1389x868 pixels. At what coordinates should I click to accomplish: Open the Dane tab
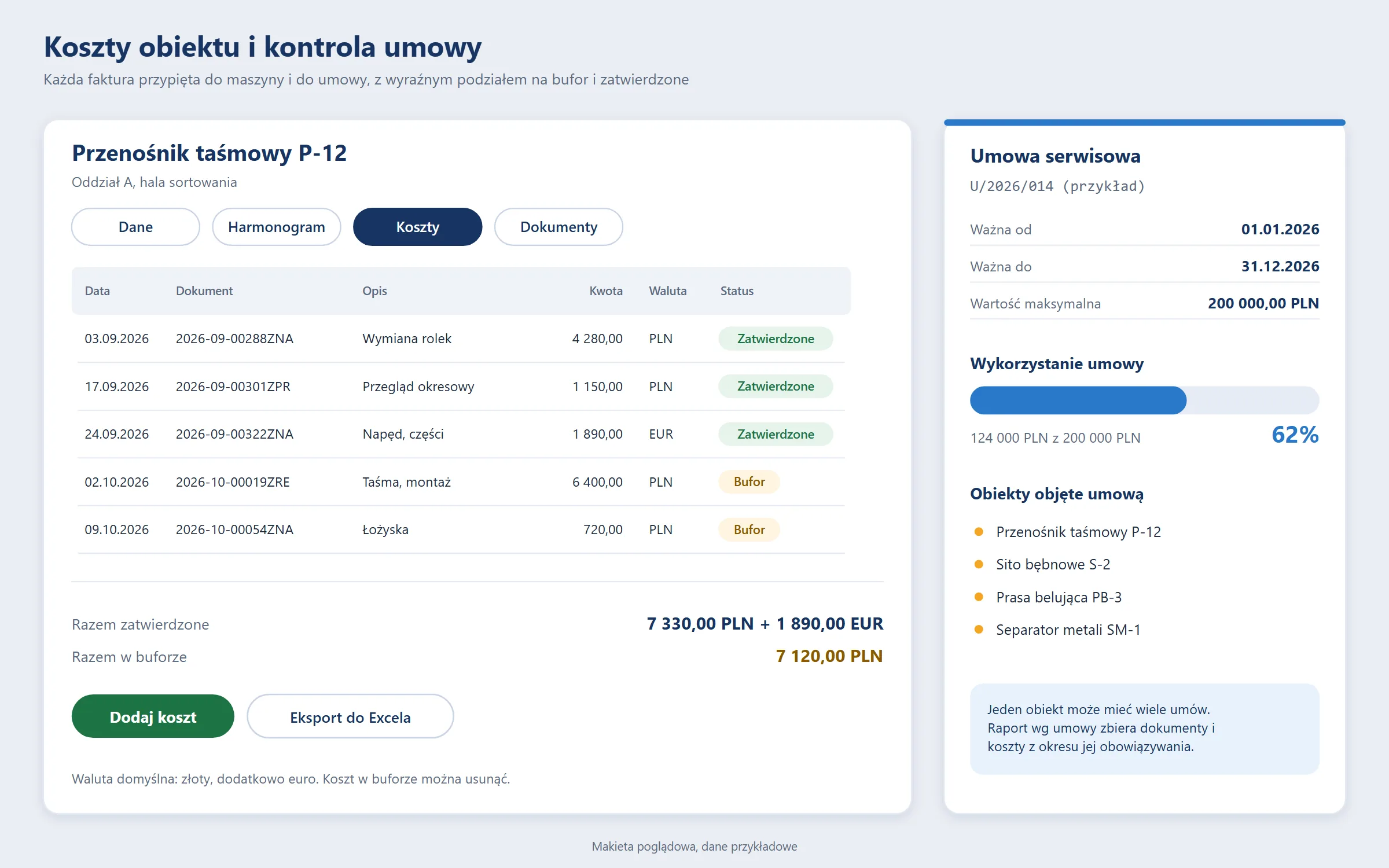(x=135, y=227)
